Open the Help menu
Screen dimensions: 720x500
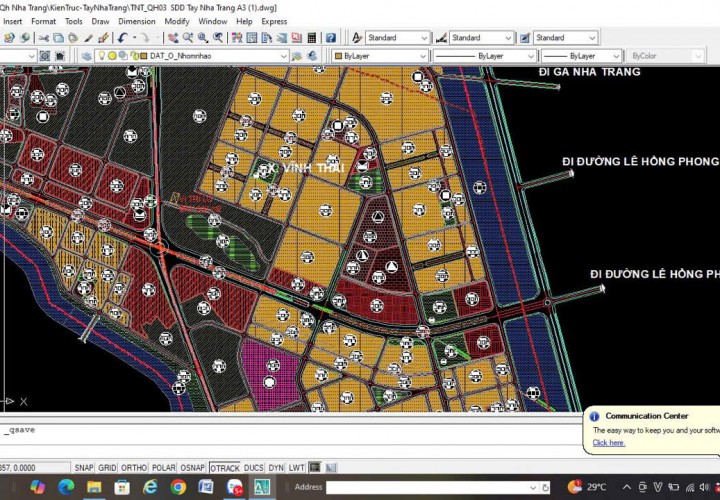[244, 21]
